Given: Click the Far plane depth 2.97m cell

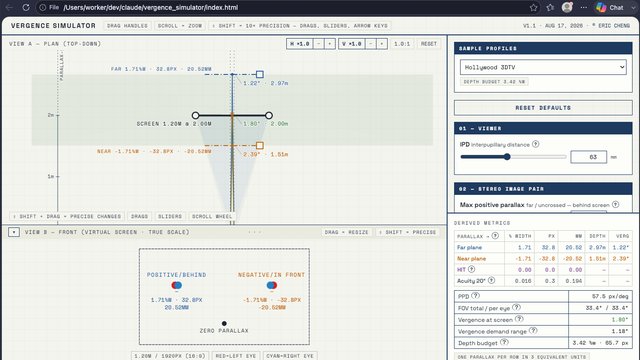Looking at the screenshot, I should click(597, 247).
